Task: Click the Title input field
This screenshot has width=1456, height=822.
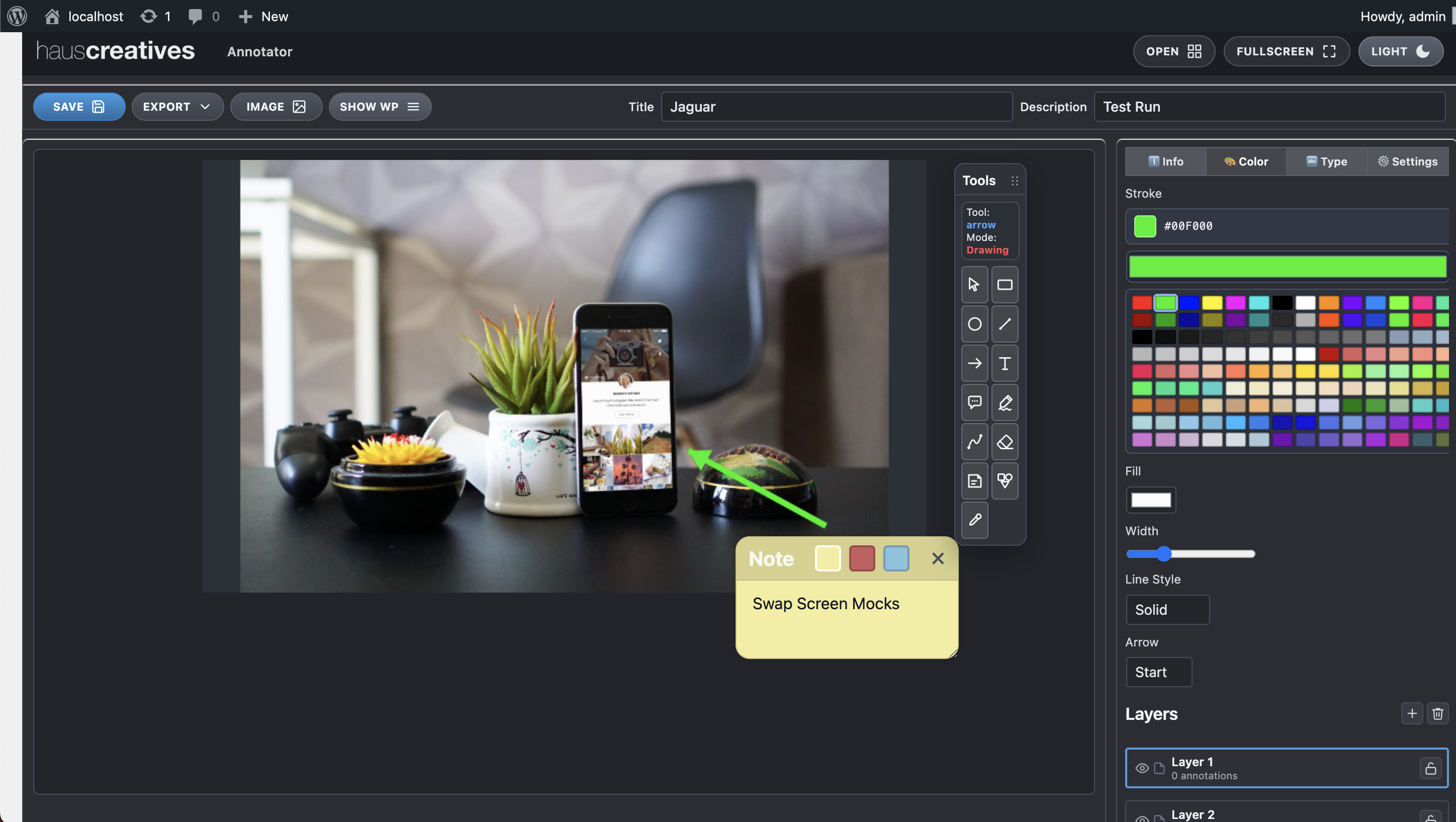Action: [837, 106]
